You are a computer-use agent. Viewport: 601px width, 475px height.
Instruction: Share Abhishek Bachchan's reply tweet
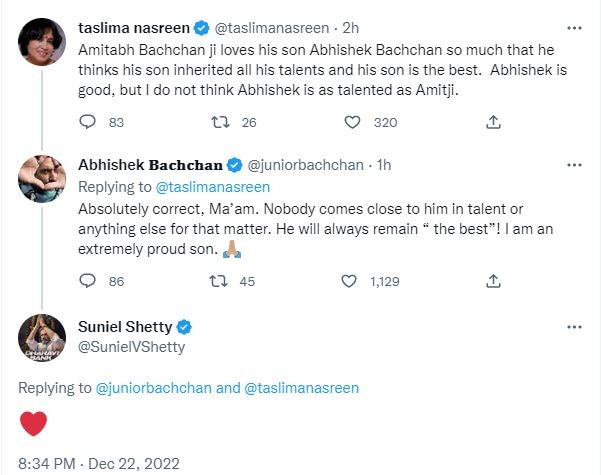(493, 281)
